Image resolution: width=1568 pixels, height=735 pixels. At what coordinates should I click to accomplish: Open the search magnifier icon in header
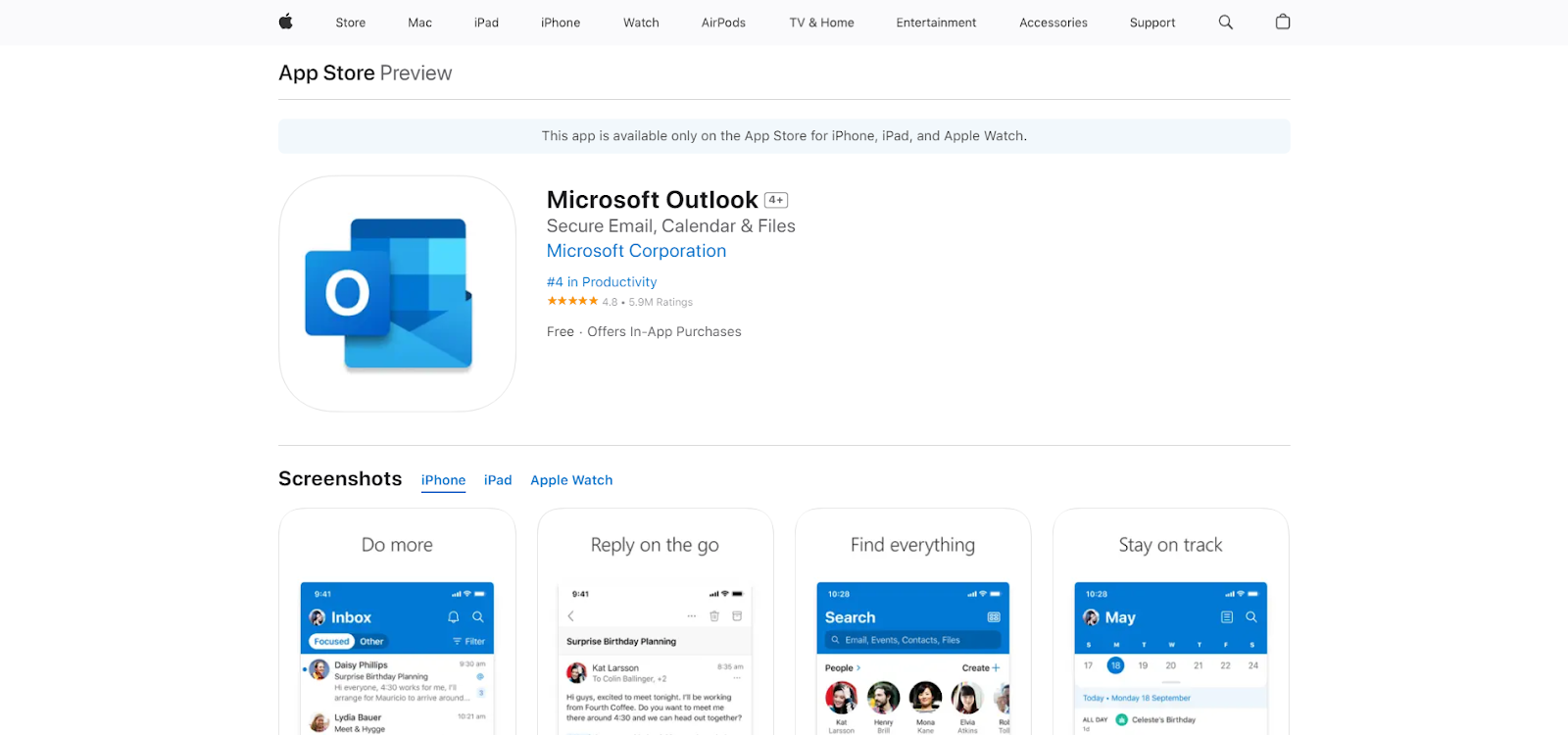point(1225,22)
